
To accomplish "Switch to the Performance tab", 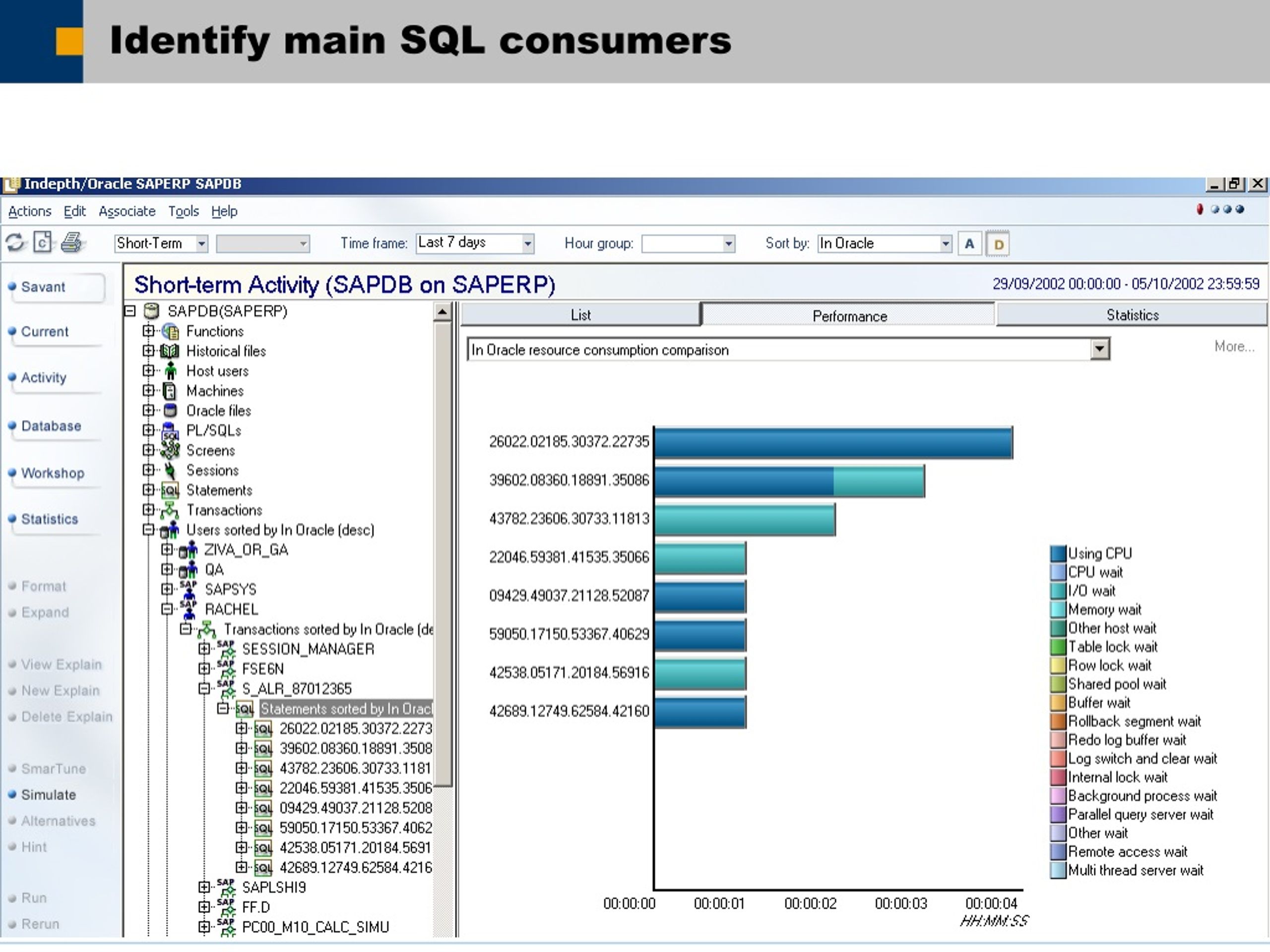I will click(x=849, y=316).
